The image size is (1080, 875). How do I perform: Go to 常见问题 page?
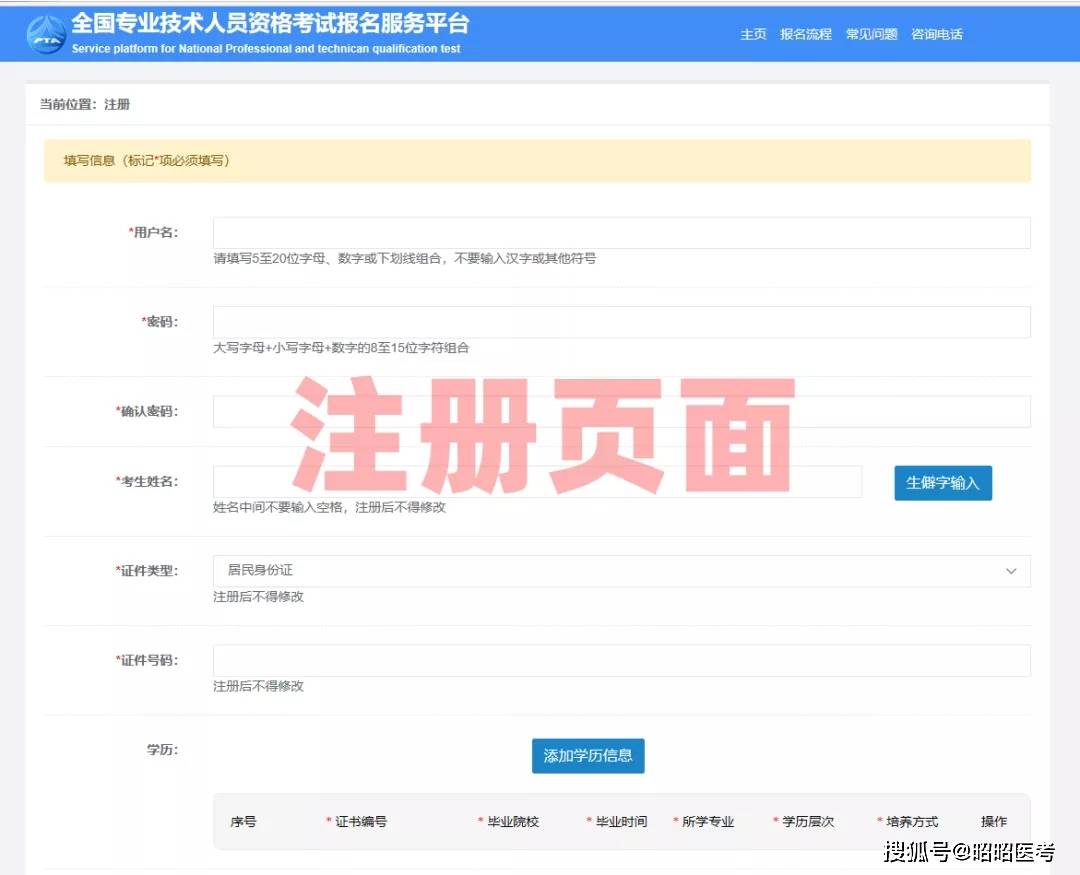871,34
